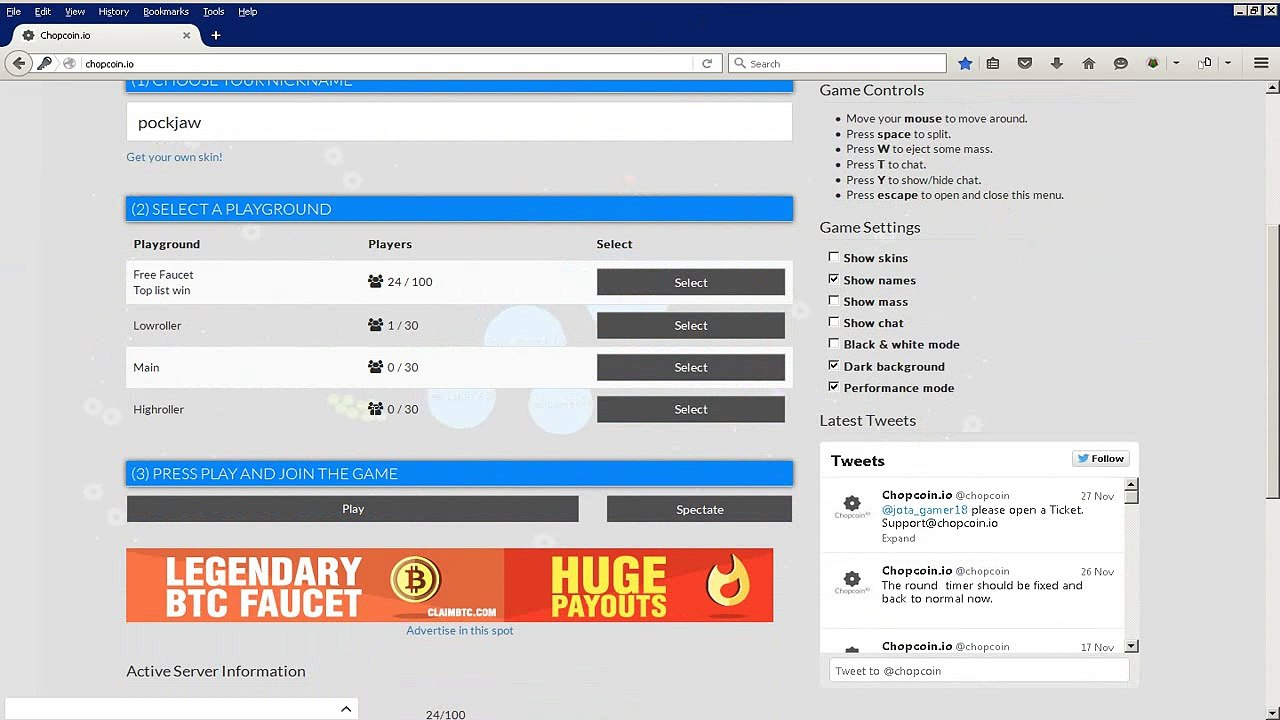Expand the bottom bar chevron arrow
The width and height of the screenshot is (1280, 720).
point(346,709)
